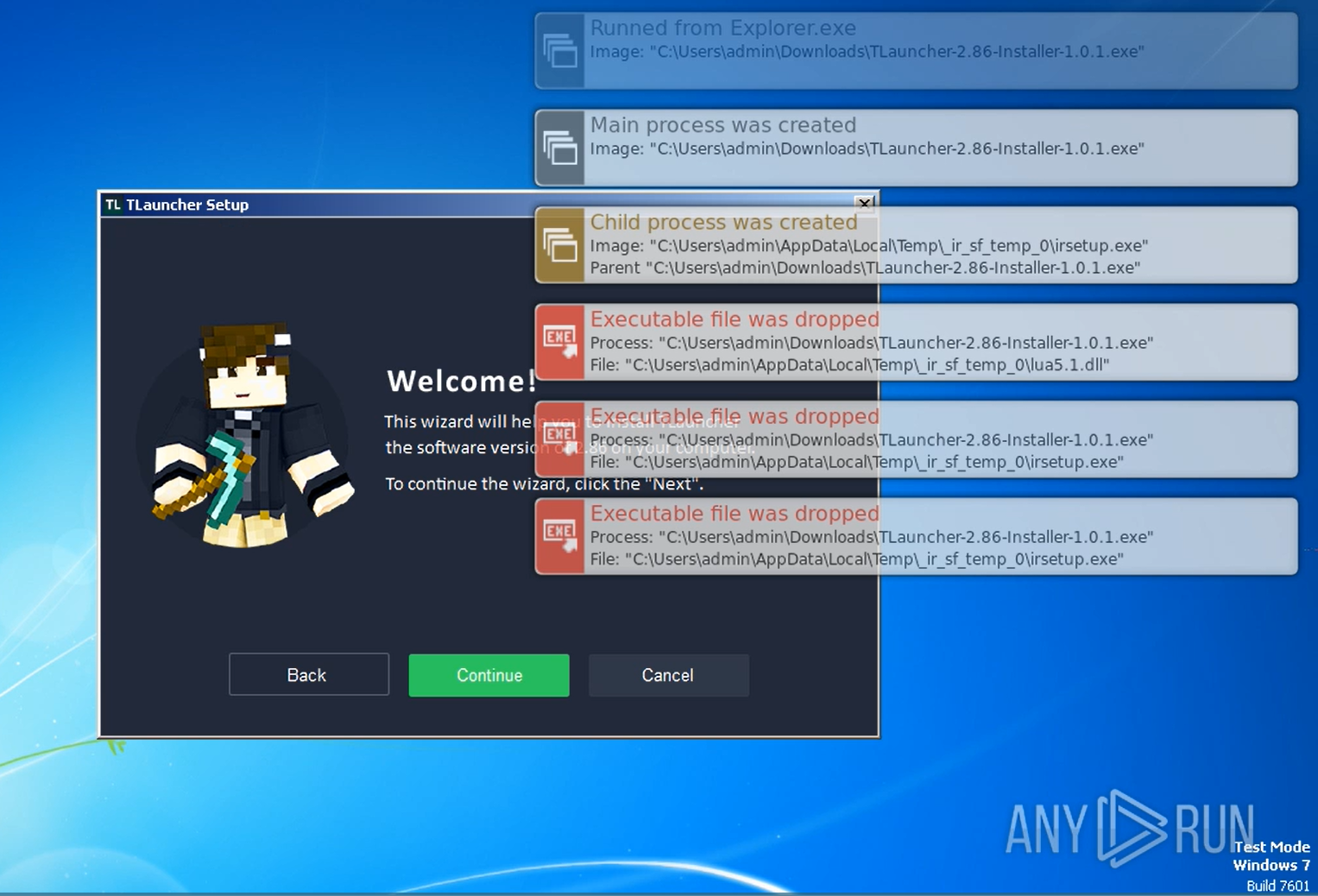Click the 'To continue the wizard' instruction text
The width and height of the screenshot is (1318, 896).
click(x=544, y=484)
